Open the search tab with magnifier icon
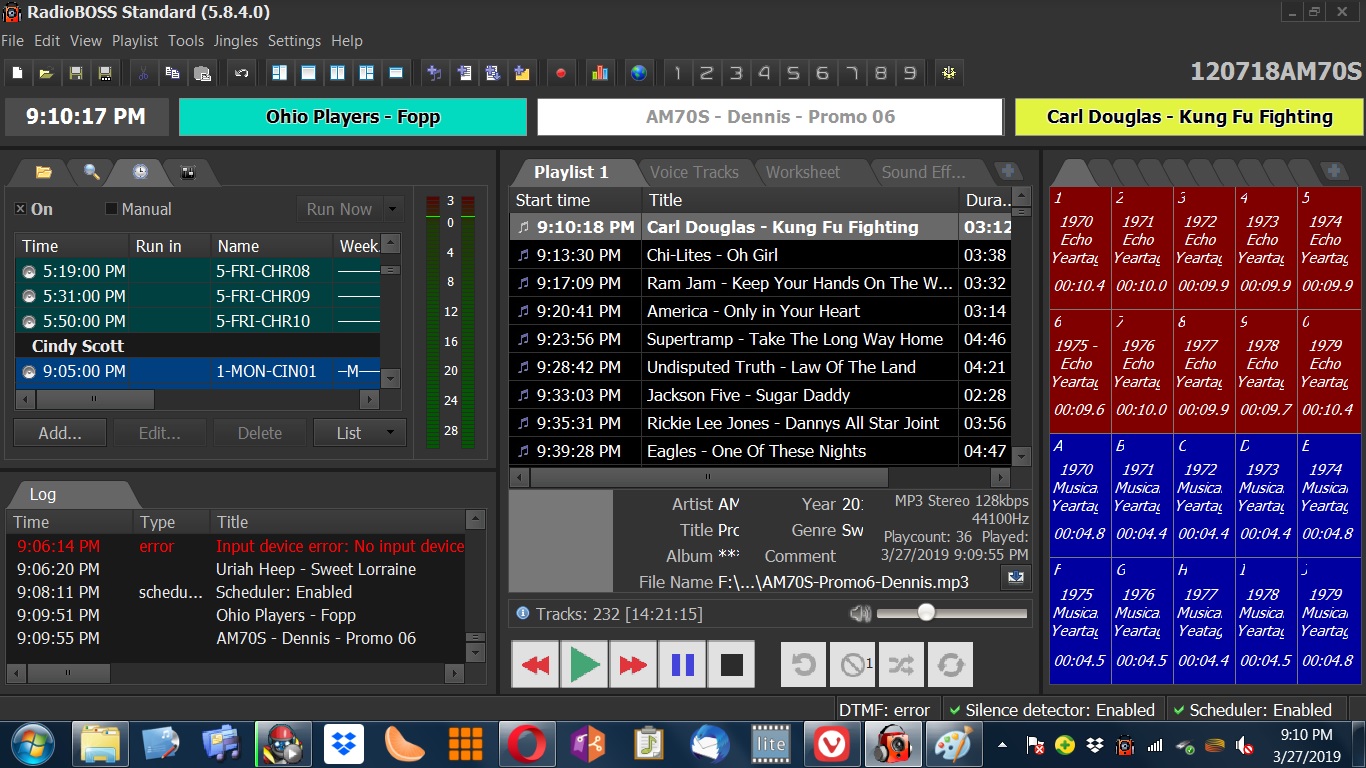 click(92, 172)
